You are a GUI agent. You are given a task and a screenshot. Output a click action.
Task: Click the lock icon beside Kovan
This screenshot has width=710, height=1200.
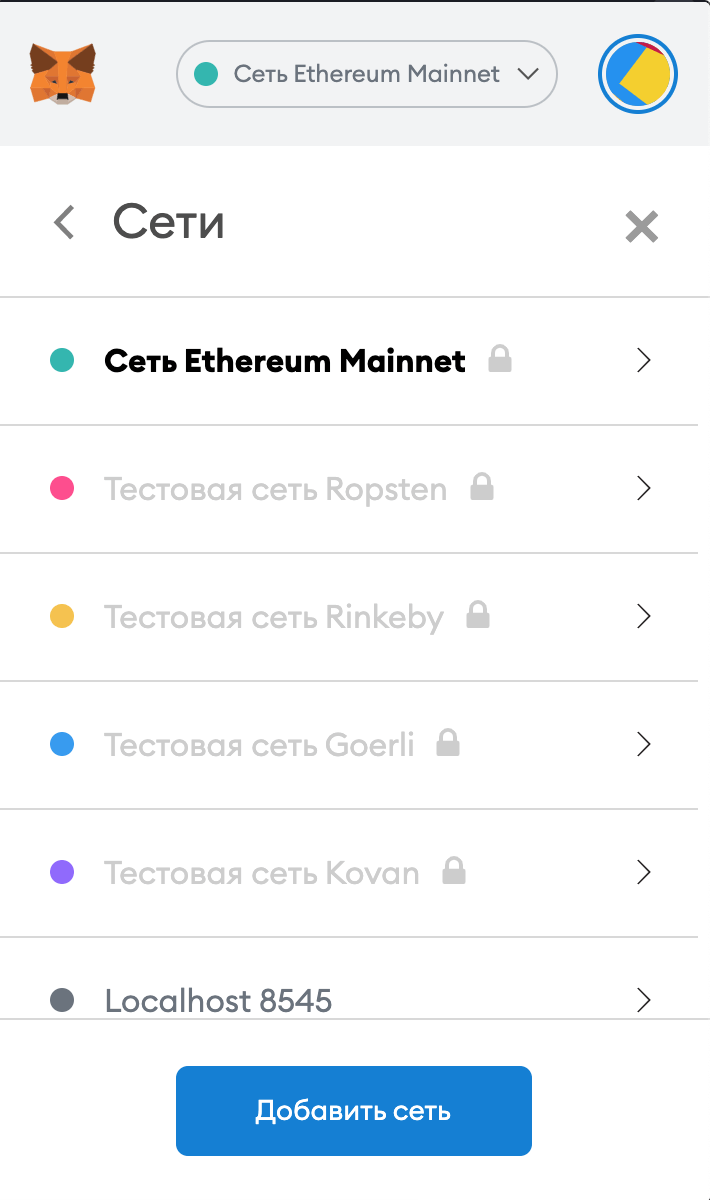(x=455, y=871)
